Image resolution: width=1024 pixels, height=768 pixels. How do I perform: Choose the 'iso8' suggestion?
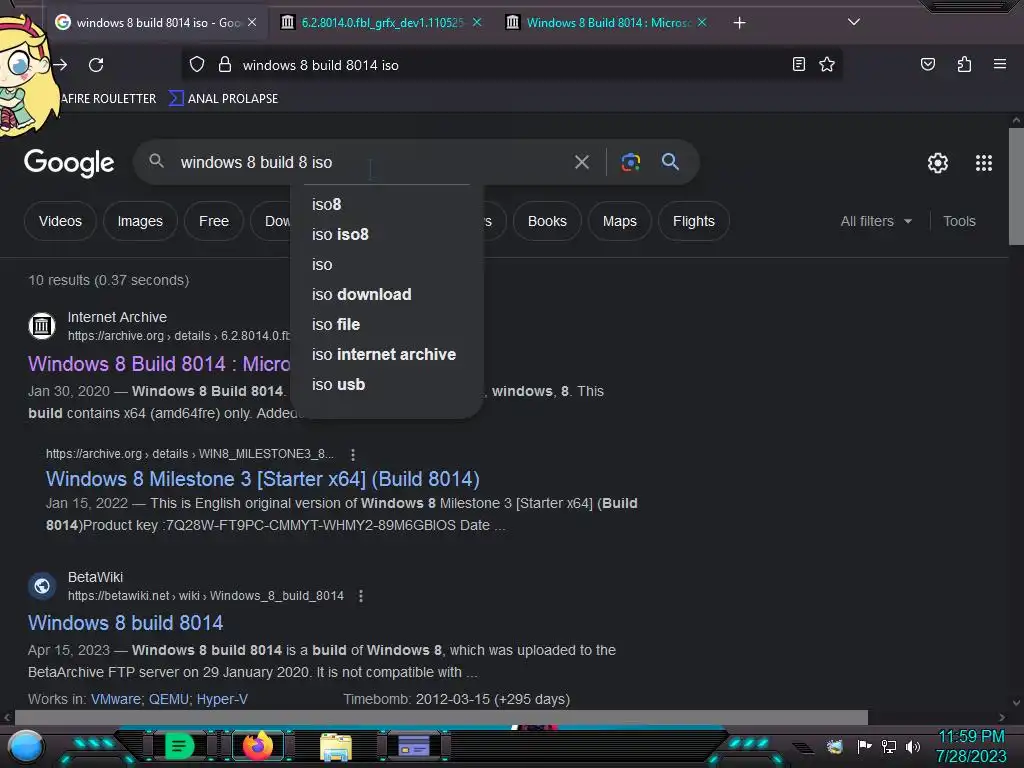tap(387, 204)
